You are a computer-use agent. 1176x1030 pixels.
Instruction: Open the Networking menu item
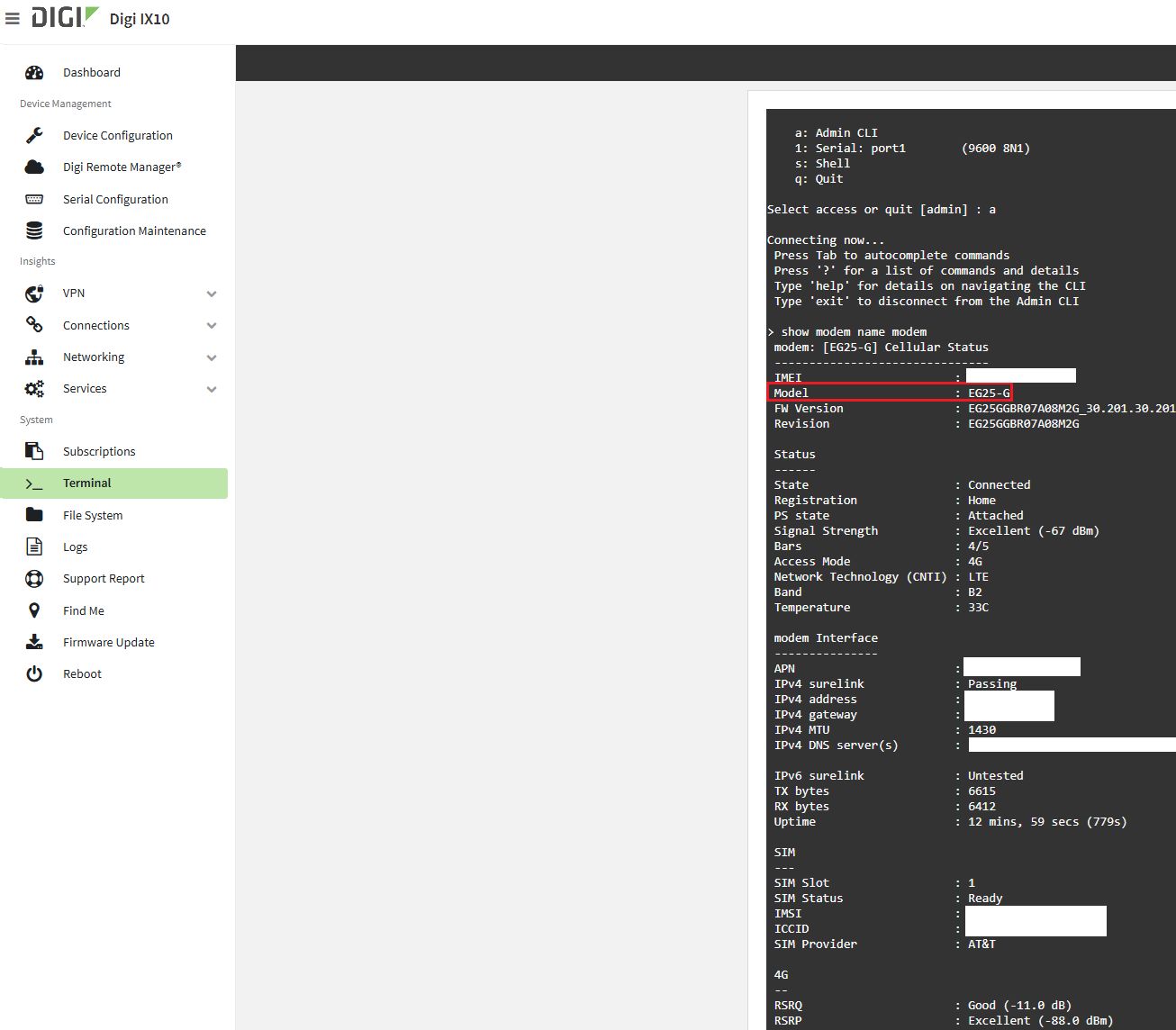point(94,357)
